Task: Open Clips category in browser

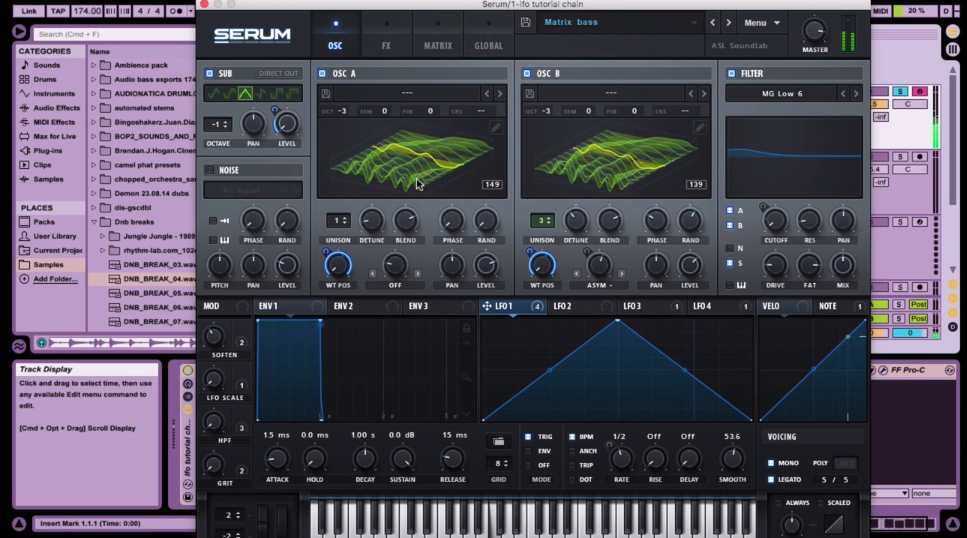Action: 42,165
